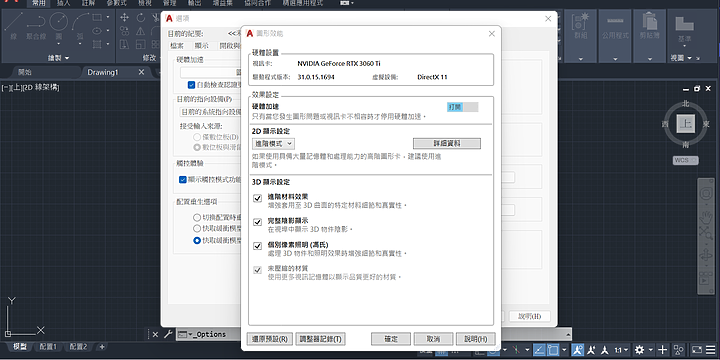Image resolution: width=720 pixels, height=360 pixels.
Task: Toggle Uncompressed textures (未壓縮的材質) checkbox
Action: click(x=258, y=270)
